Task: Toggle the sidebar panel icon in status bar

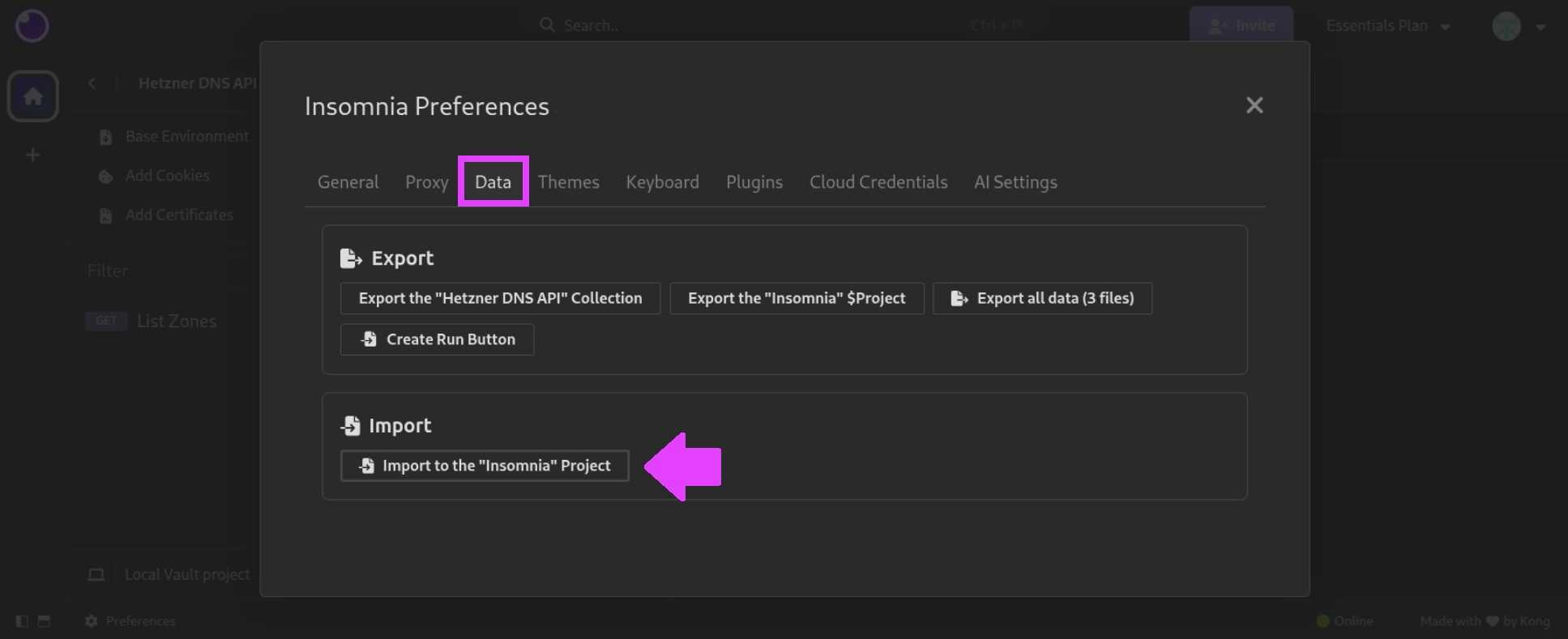Action: (x=22, y=621)
